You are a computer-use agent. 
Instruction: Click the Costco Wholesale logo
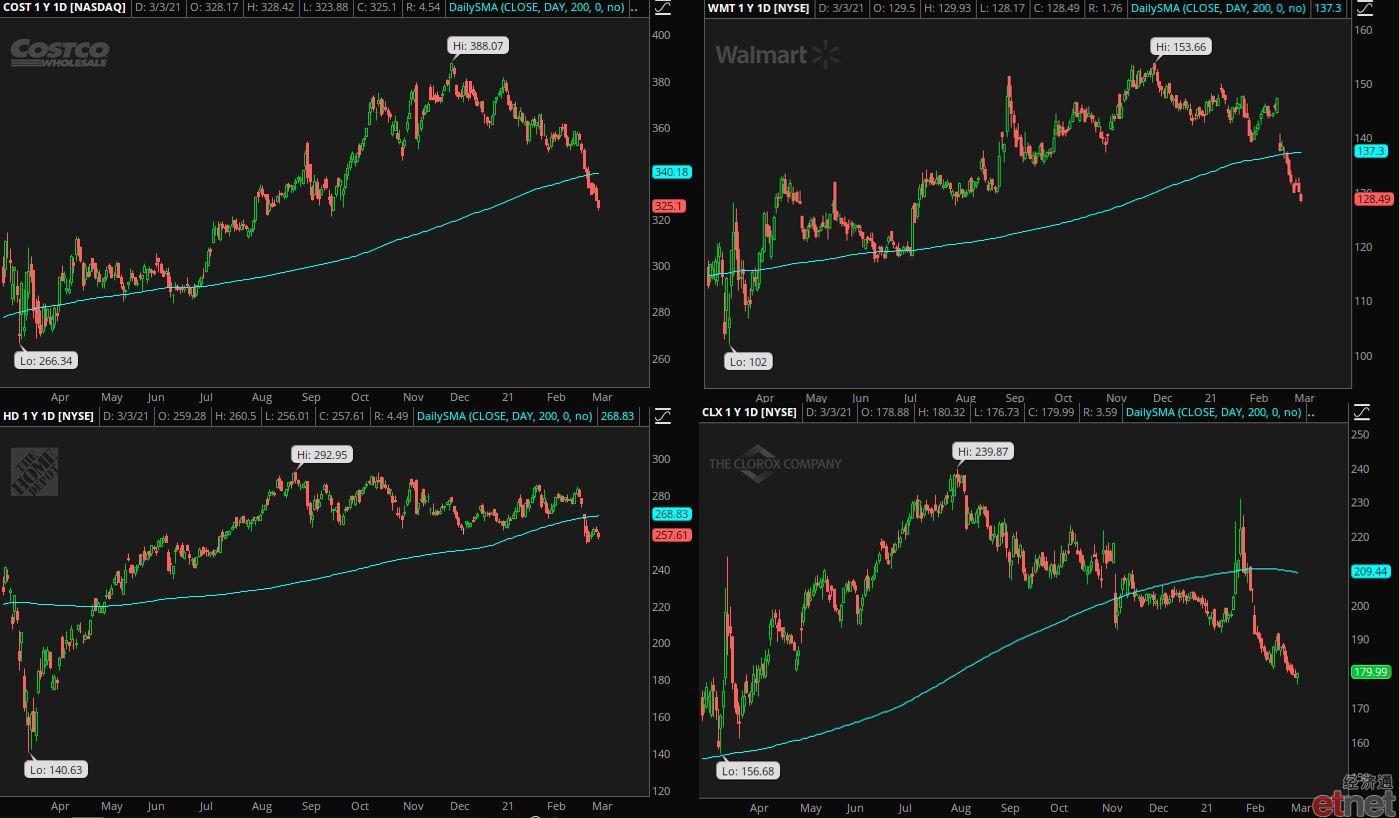click(59, 53)
